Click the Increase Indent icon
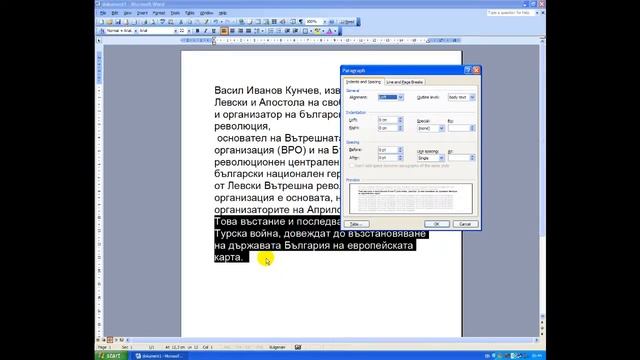 [295, 31]
